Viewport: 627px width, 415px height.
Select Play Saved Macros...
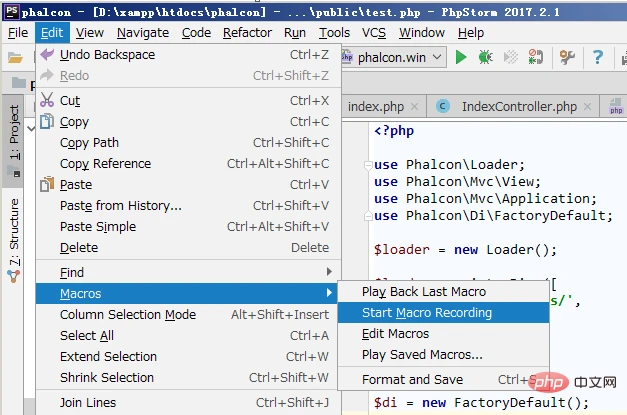click(422, 355)
